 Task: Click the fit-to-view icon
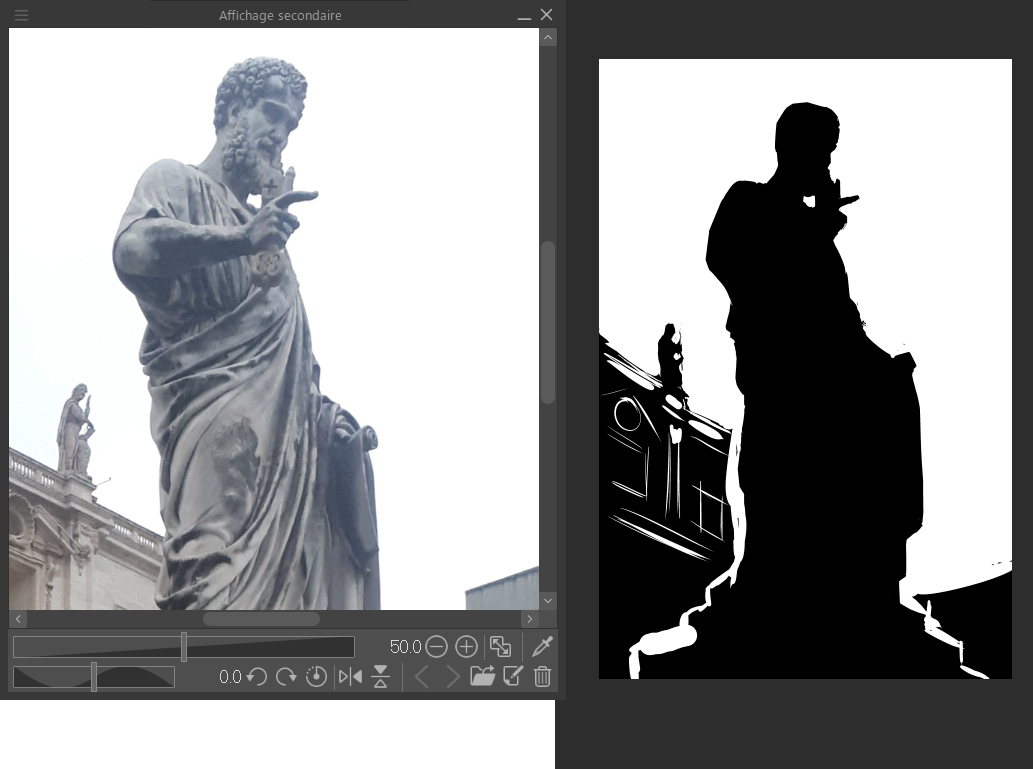[x=500, y=647]
